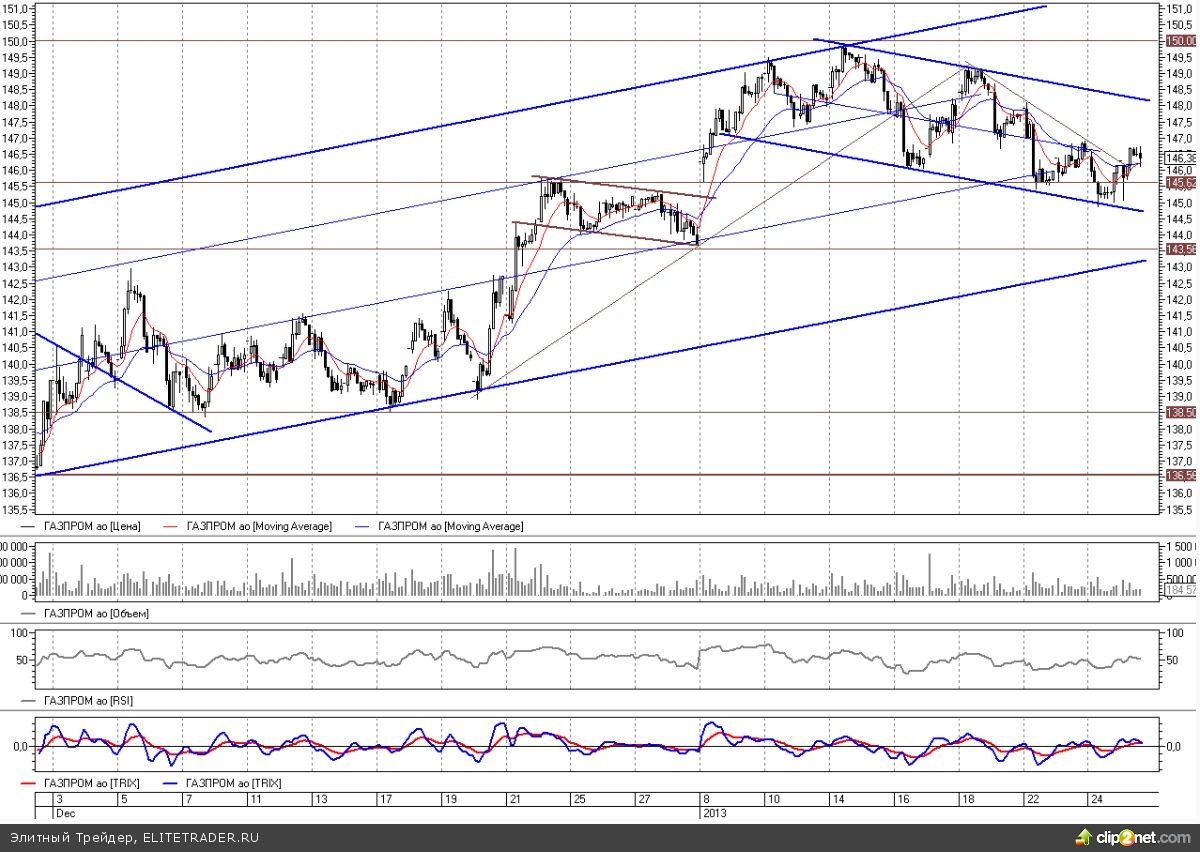Click the red TRIX legend line marker
This screenshot has height=852, width=1200.
click(28, 784)
